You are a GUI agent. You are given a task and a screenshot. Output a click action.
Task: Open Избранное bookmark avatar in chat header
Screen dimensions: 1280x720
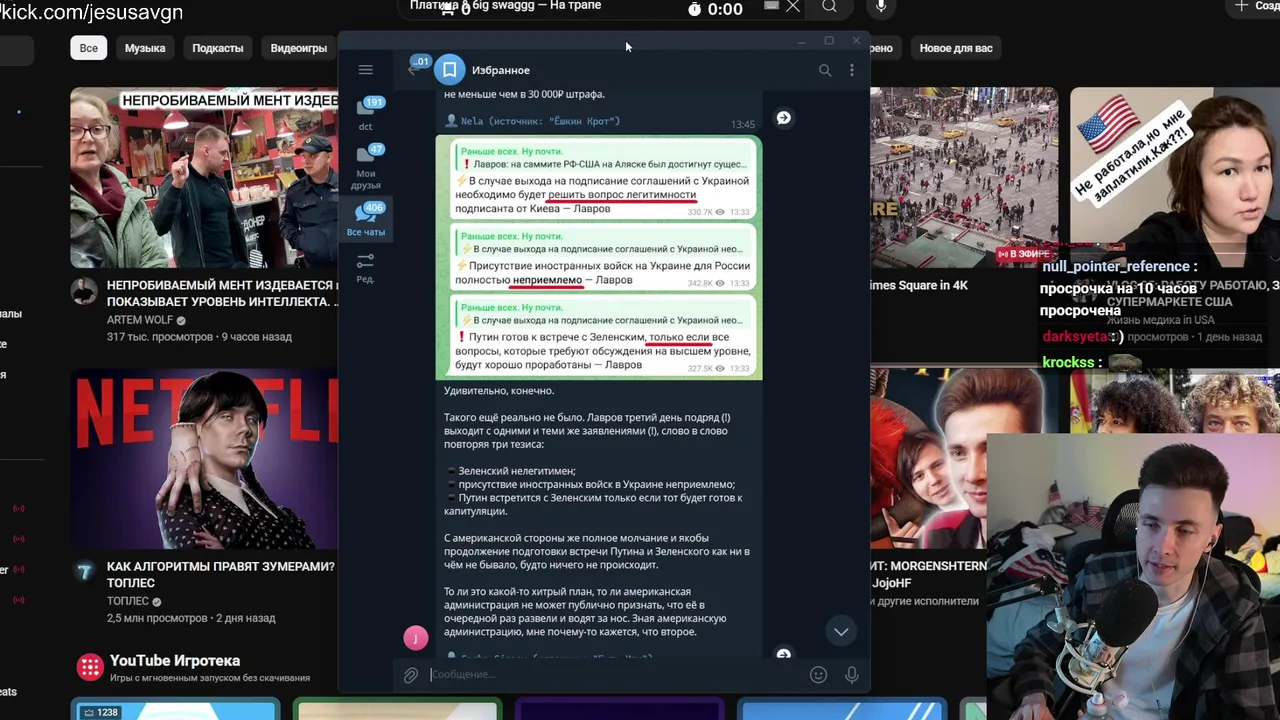coord(450,70)
